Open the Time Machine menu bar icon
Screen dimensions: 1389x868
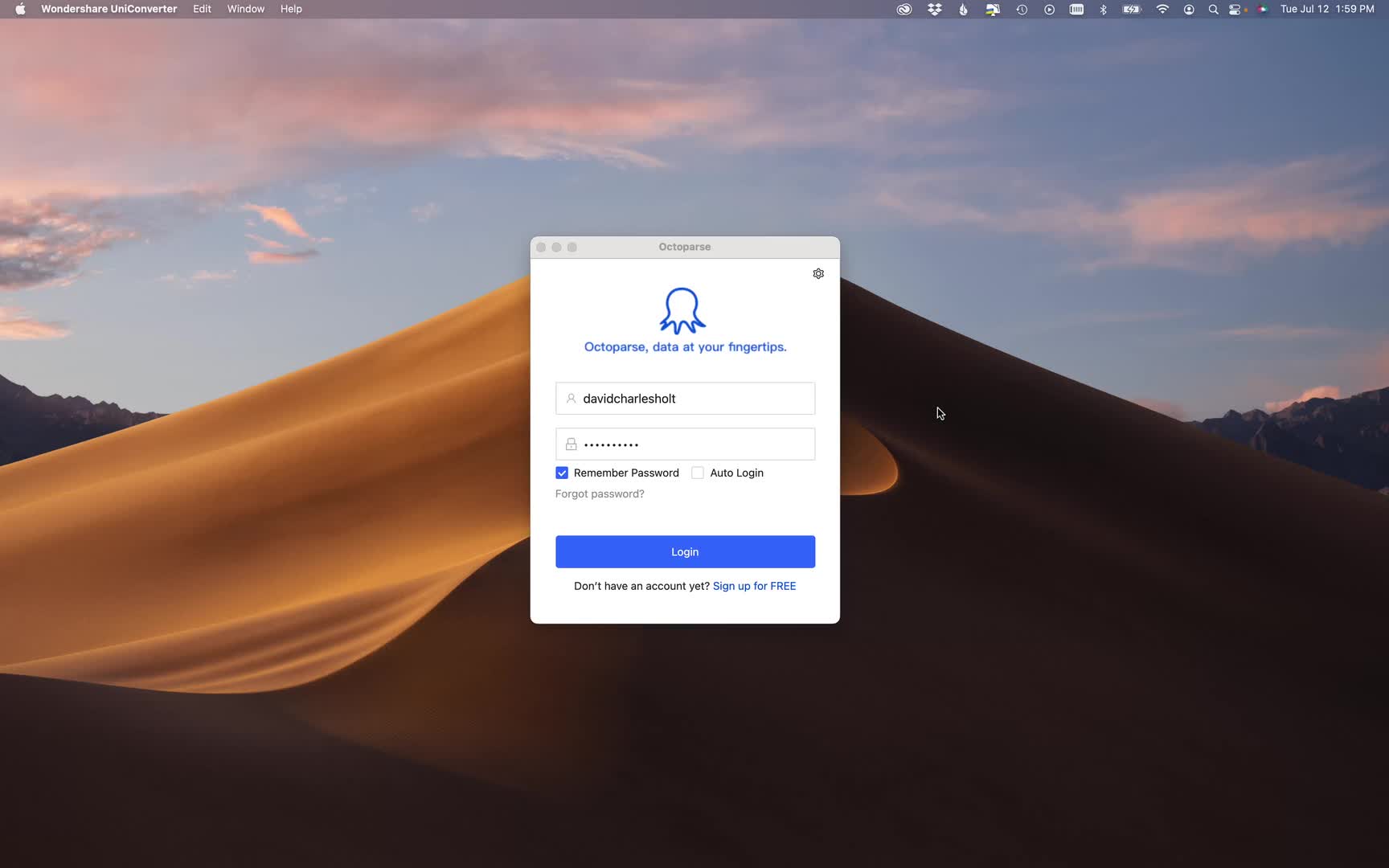point(1022,10)
